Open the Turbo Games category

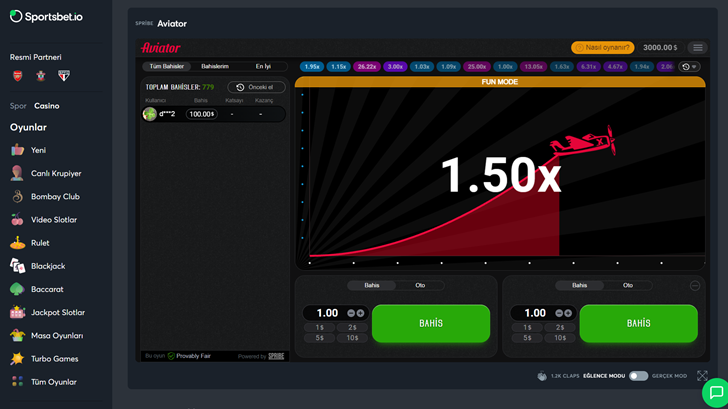(44, 359)
